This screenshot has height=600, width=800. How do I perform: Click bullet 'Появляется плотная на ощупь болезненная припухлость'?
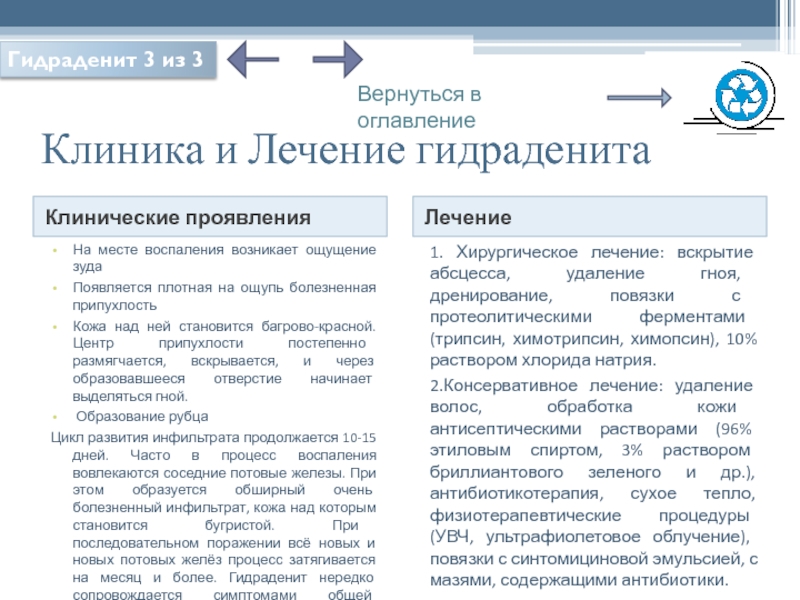pyautogui.click(x=224, y=296)
